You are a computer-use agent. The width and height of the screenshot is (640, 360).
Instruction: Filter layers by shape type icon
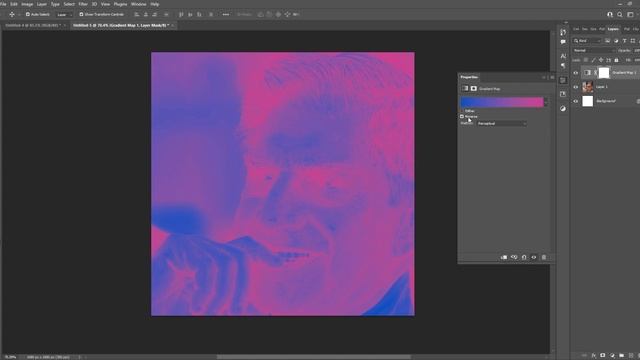click(x=633, y=41)
